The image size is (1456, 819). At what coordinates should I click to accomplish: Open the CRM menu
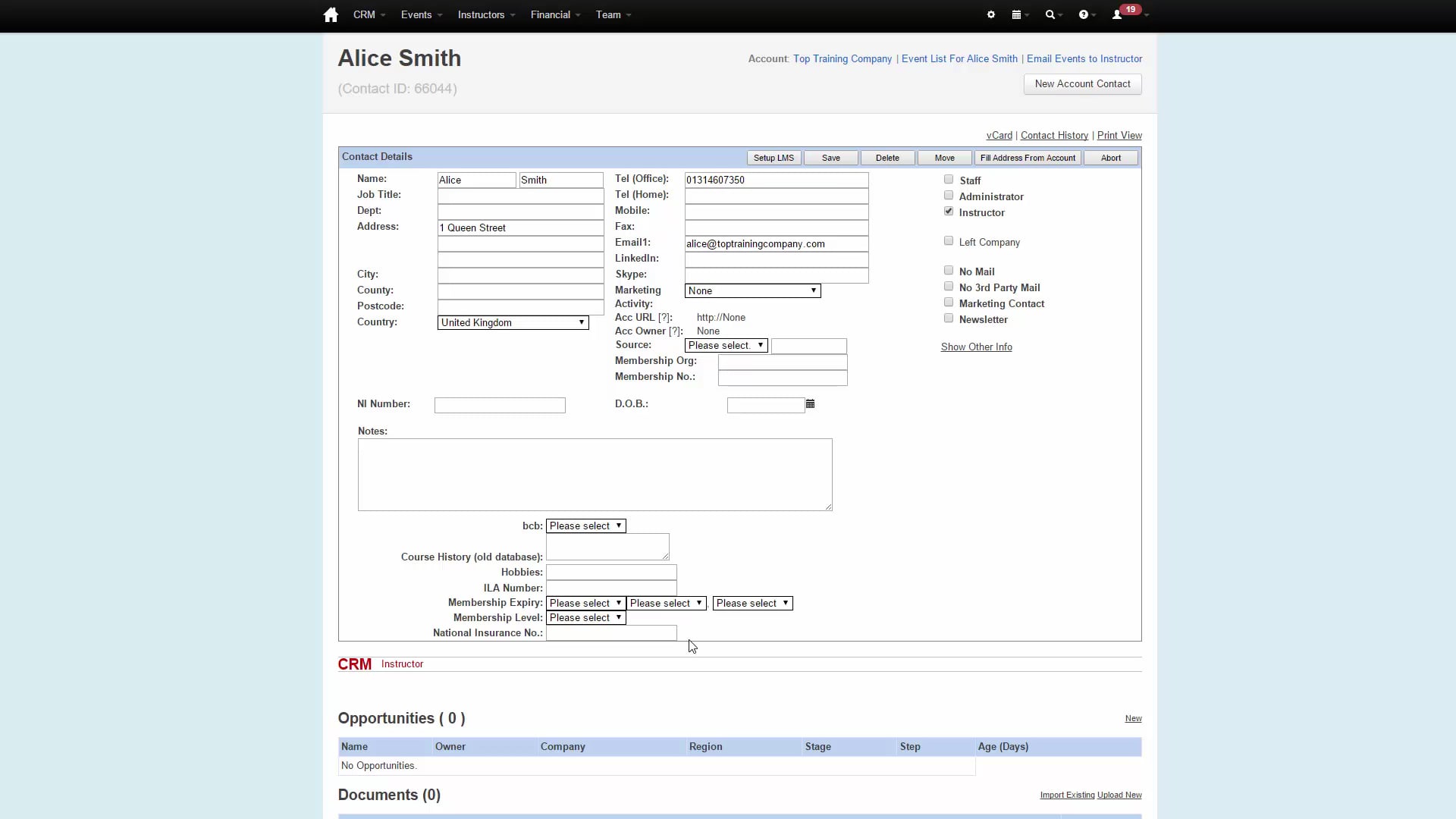point(369,15)
